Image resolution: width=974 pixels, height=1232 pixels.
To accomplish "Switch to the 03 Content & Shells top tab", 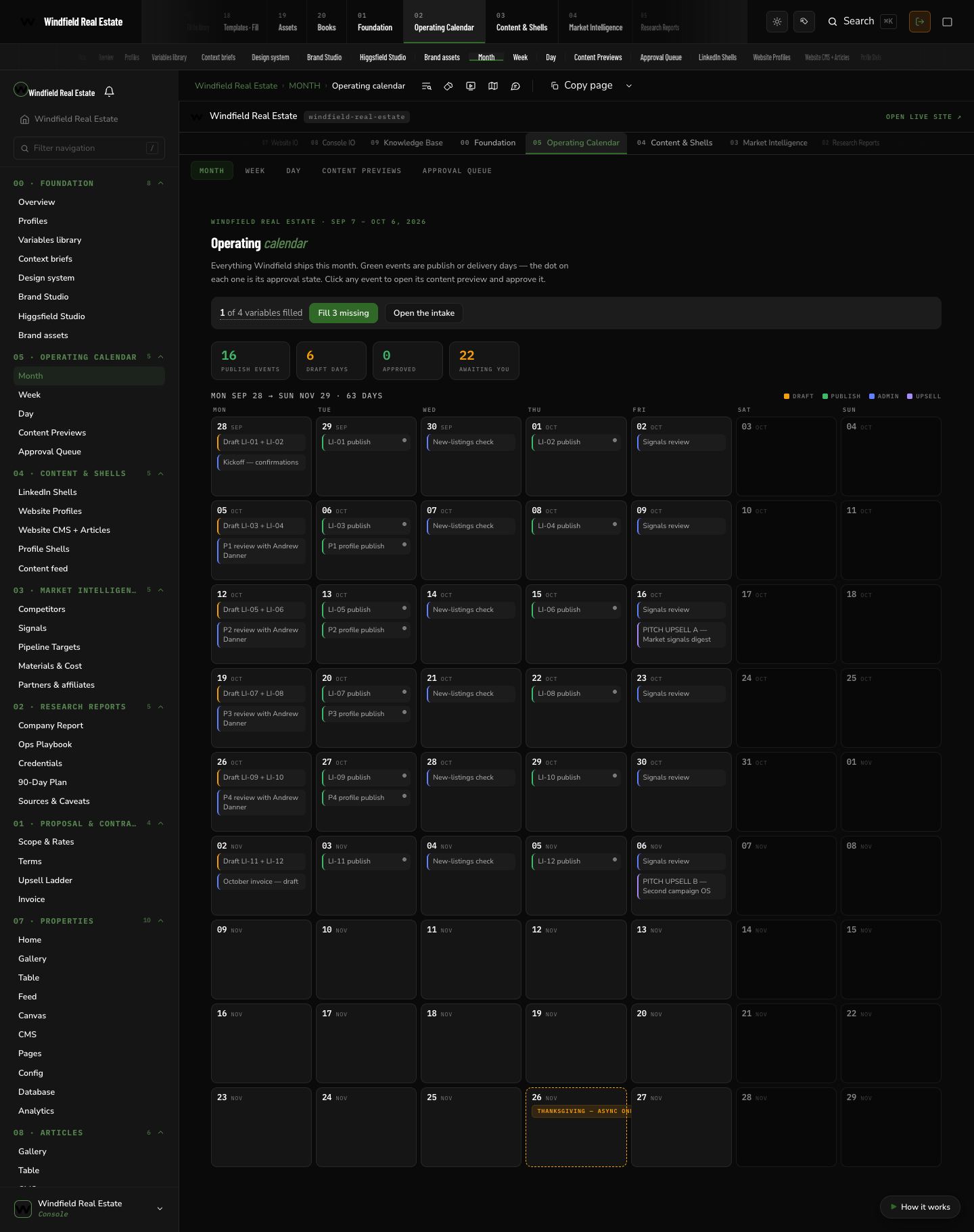I will (x=521, y=22).
